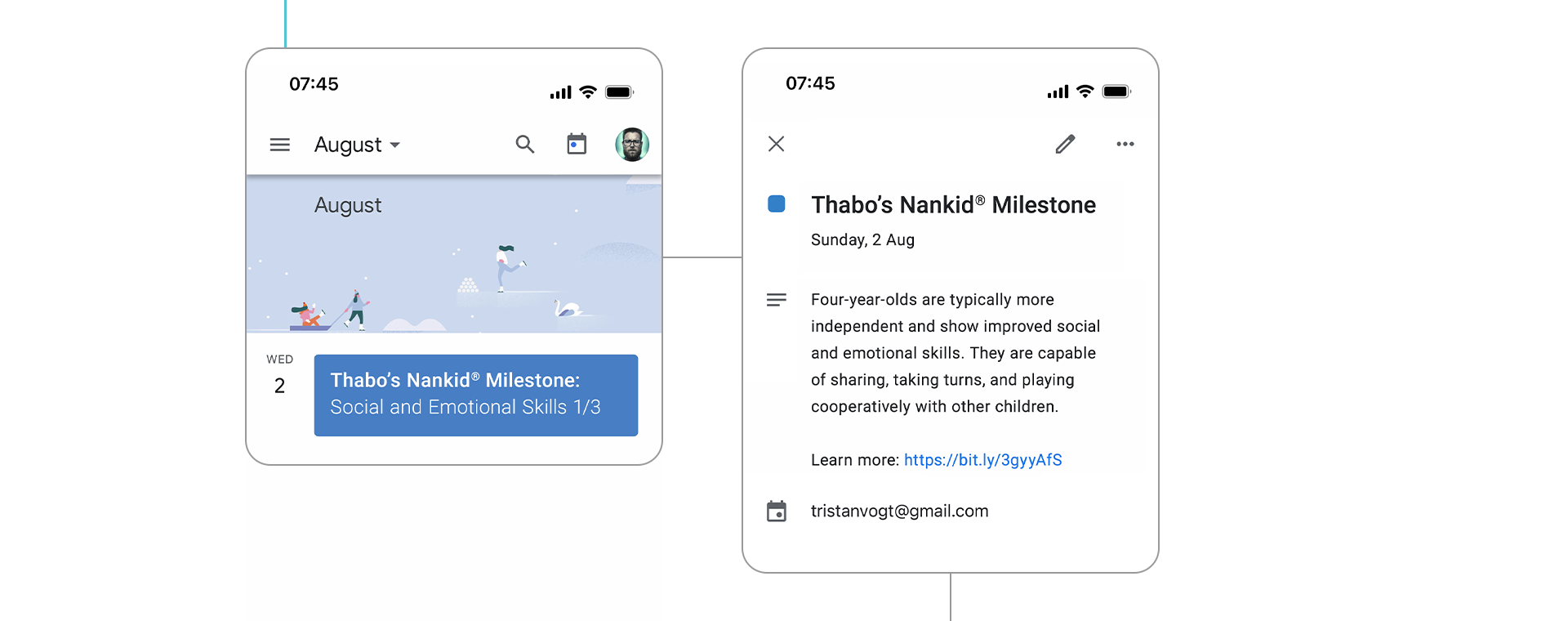Open the three-dot more options menu
This screenshot has height=621, width=1568.
click(x=1125, y=144)
